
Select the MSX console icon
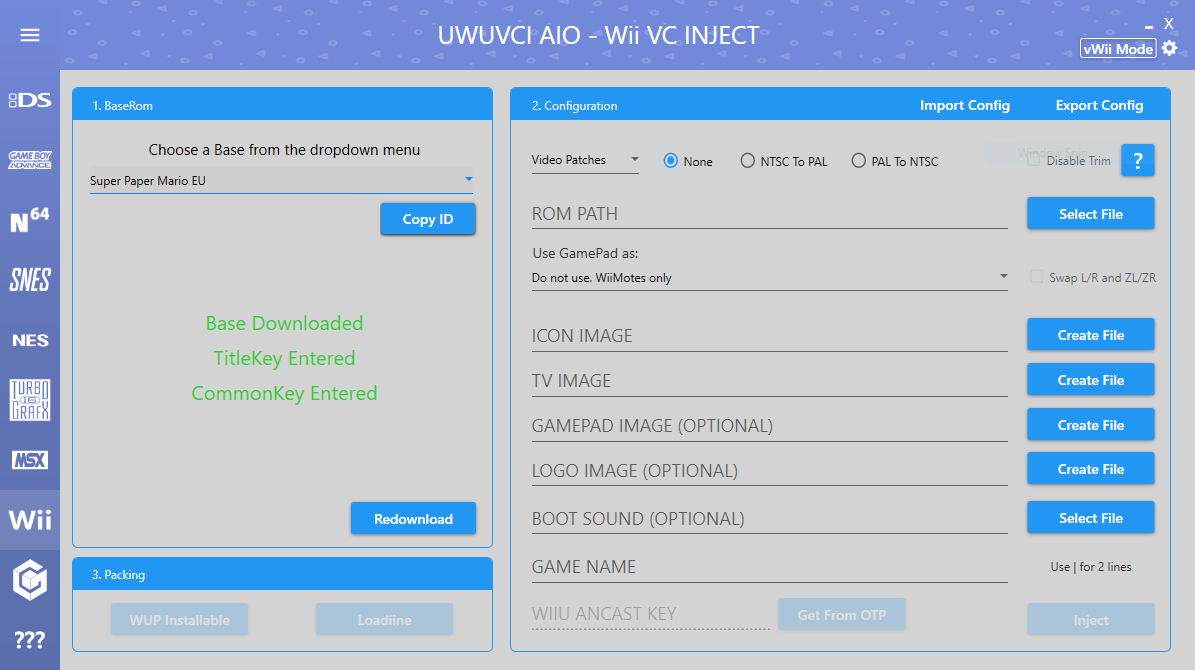pos(30,460)
